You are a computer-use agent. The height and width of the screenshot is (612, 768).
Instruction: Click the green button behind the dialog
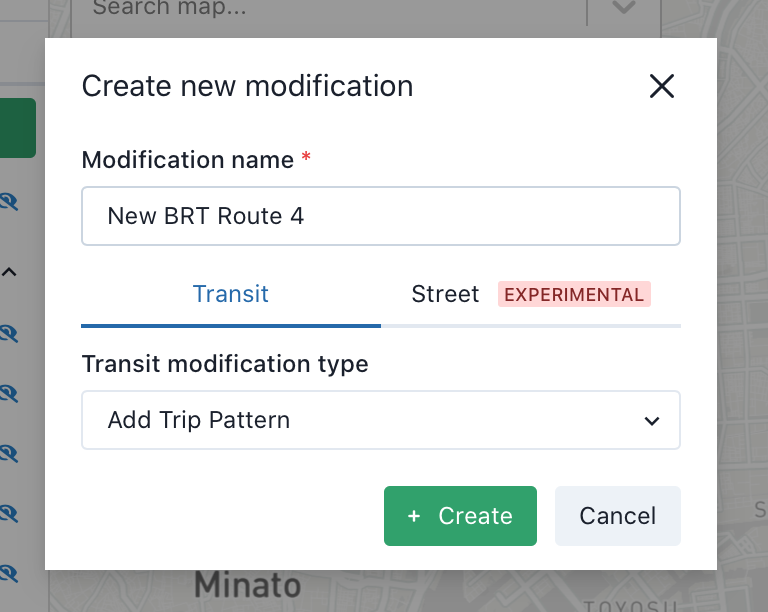(x=18, y=128)
